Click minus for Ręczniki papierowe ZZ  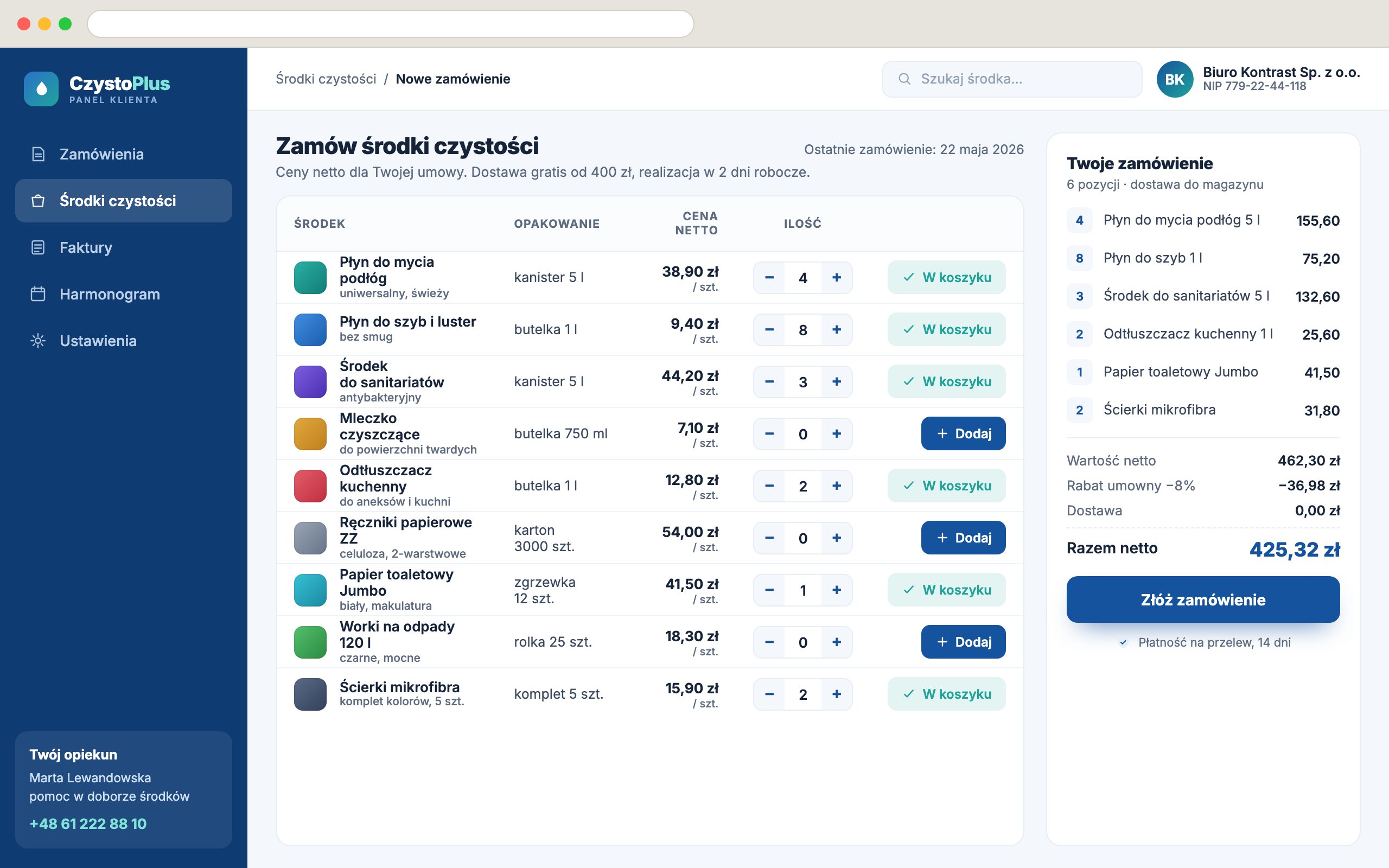click(x=769, y=538)
